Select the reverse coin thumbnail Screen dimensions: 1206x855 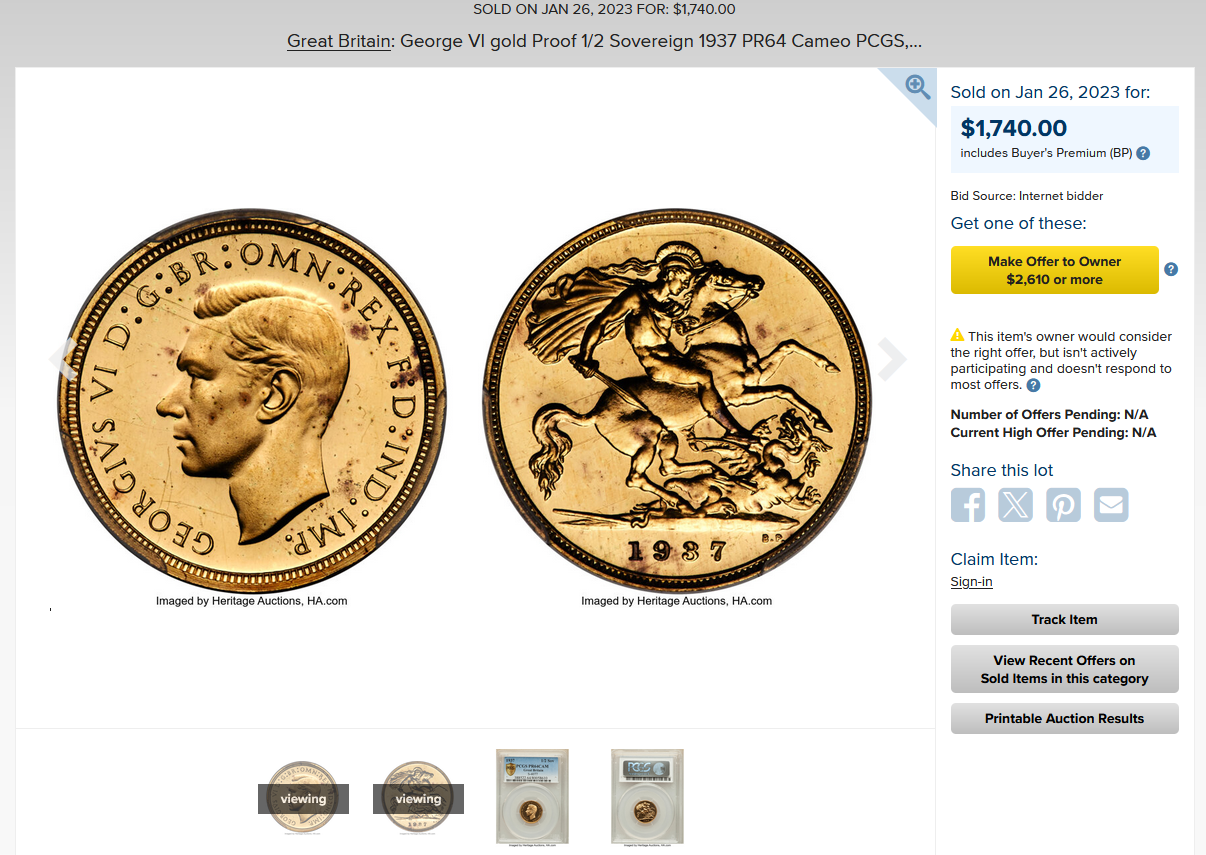[x=418, y=797]
